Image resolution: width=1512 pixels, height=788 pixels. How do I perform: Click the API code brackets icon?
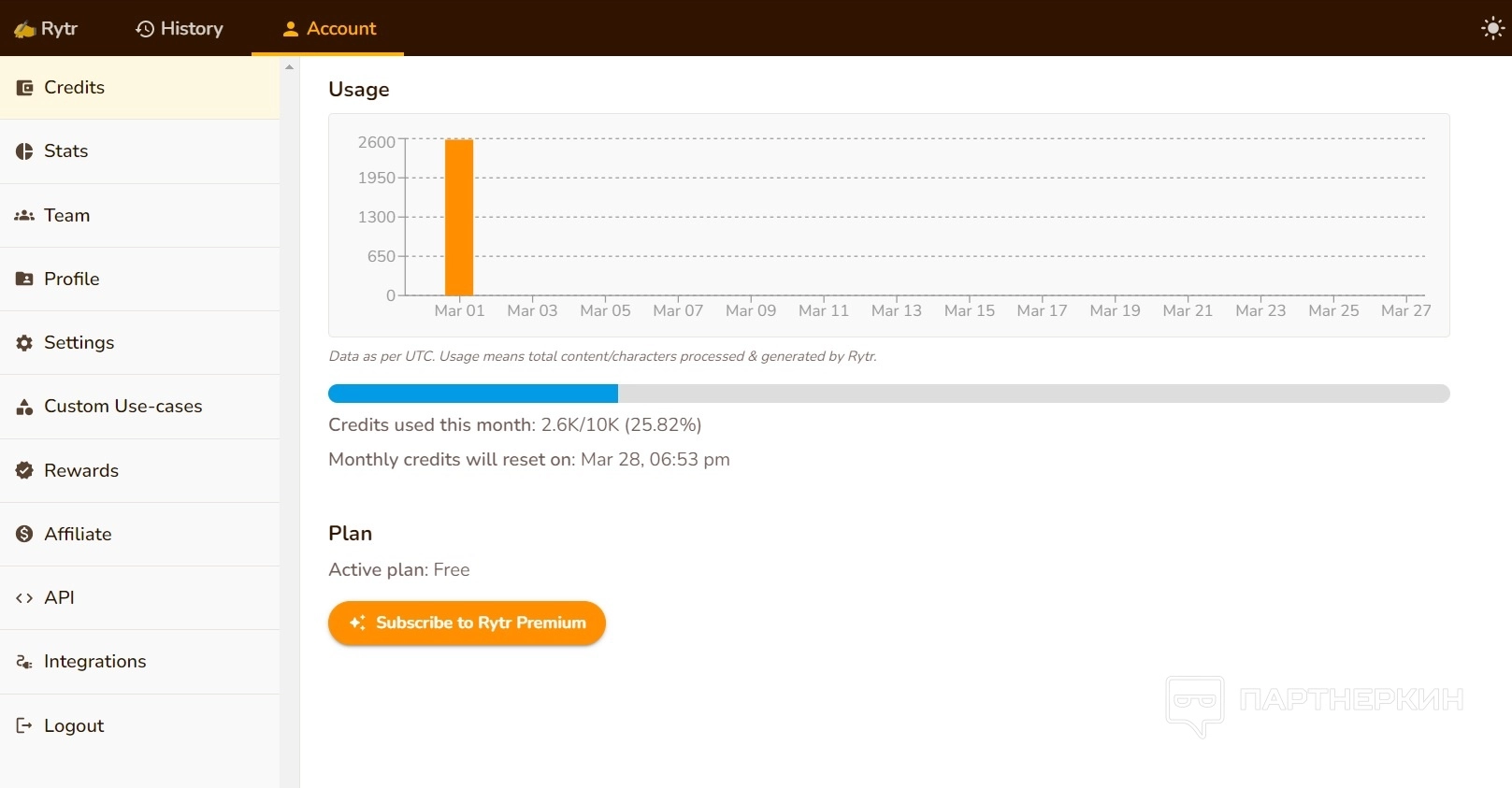(x=24, y=598)
